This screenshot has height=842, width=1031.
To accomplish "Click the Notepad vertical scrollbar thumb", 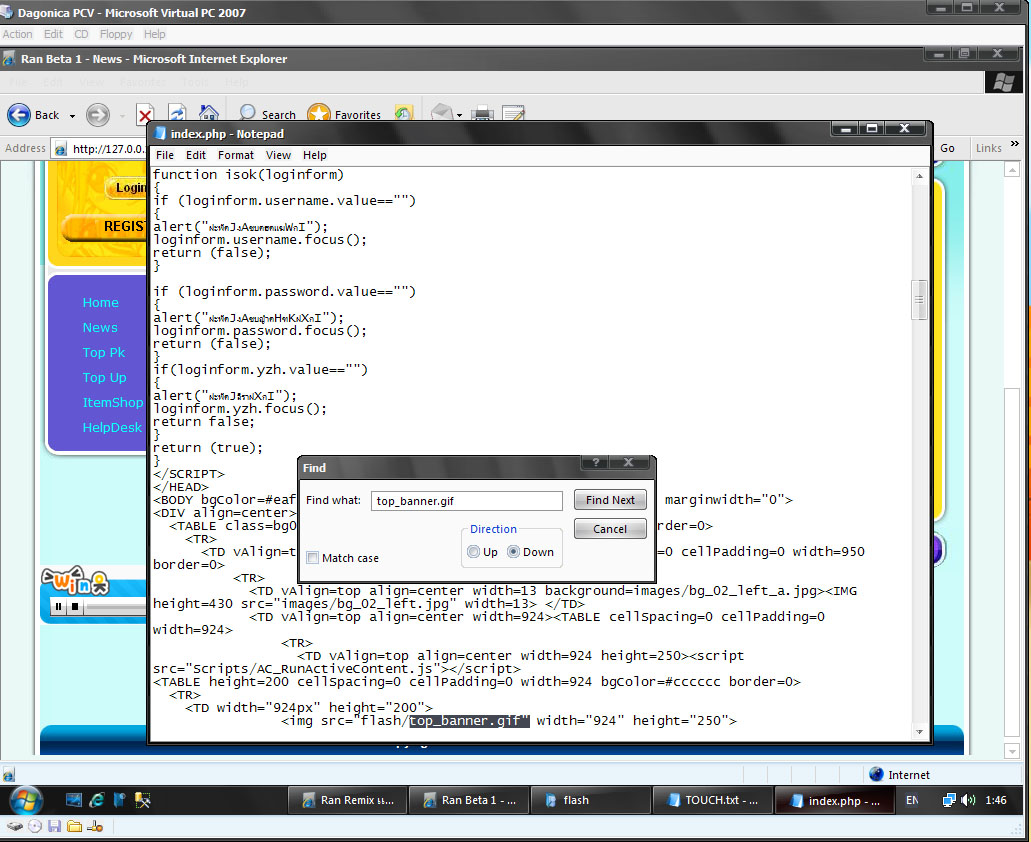I will coord(919,300).
